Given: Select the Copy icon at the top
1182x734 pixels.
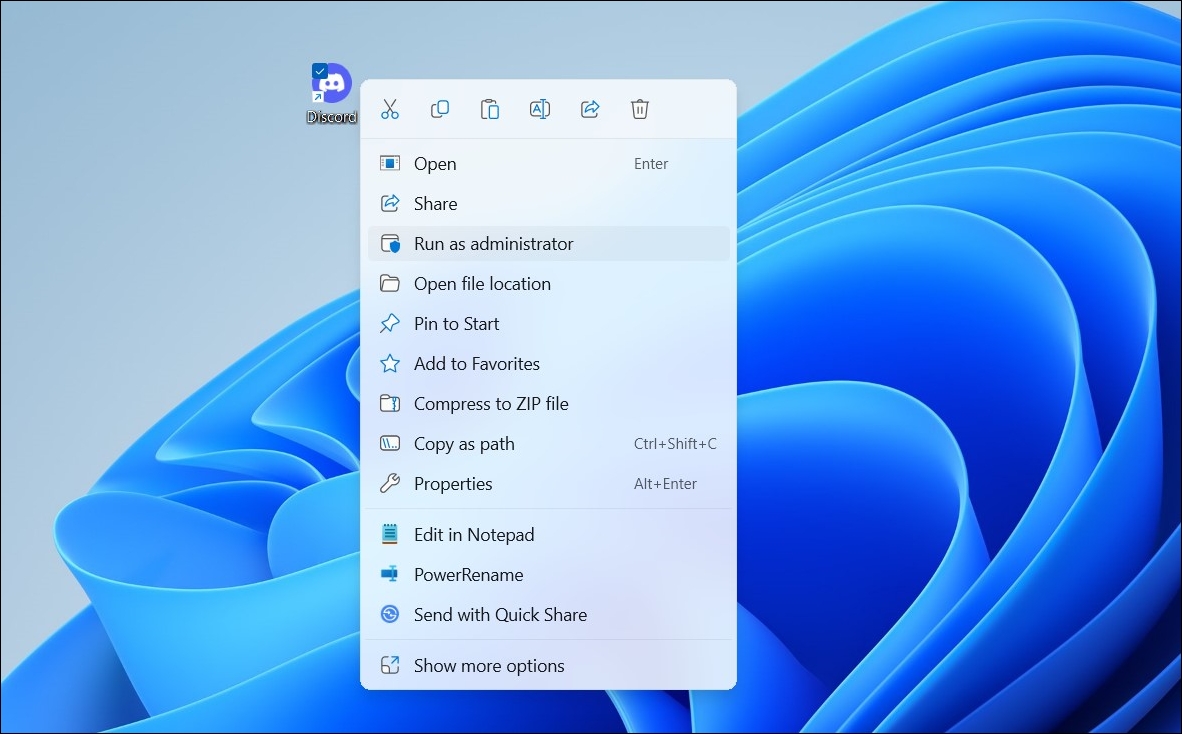Looking at the screenshot, I should pyautogui.click(x=440, y=109).
